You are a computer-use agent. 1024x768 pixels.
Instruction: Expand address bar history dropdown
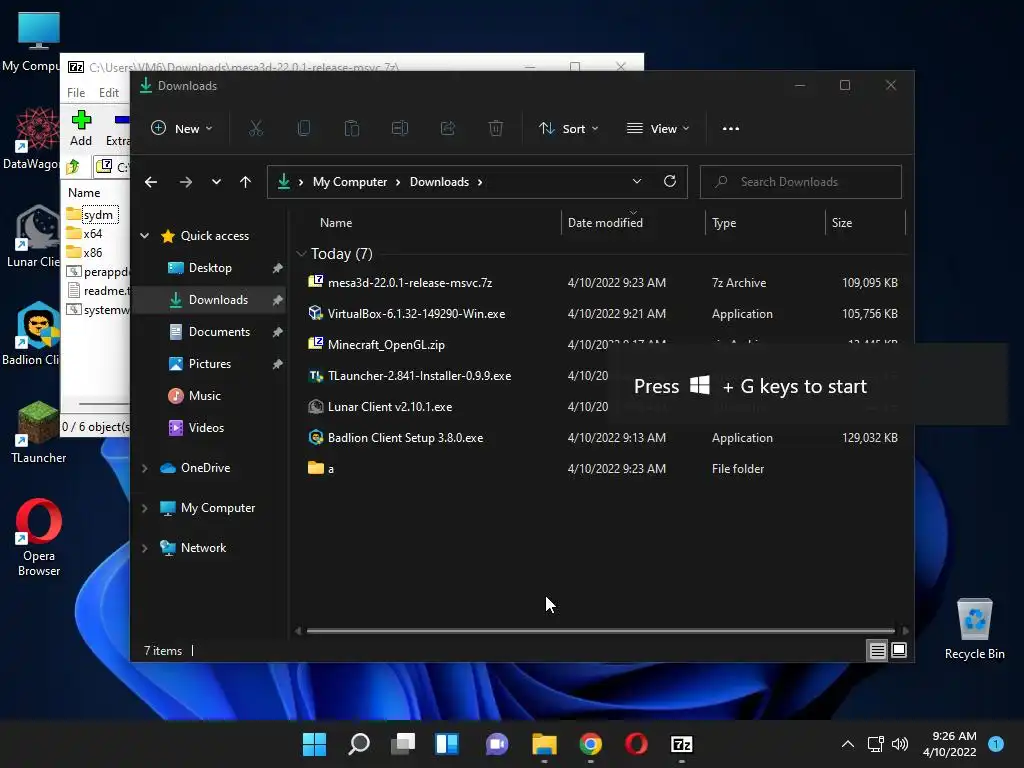637,182
